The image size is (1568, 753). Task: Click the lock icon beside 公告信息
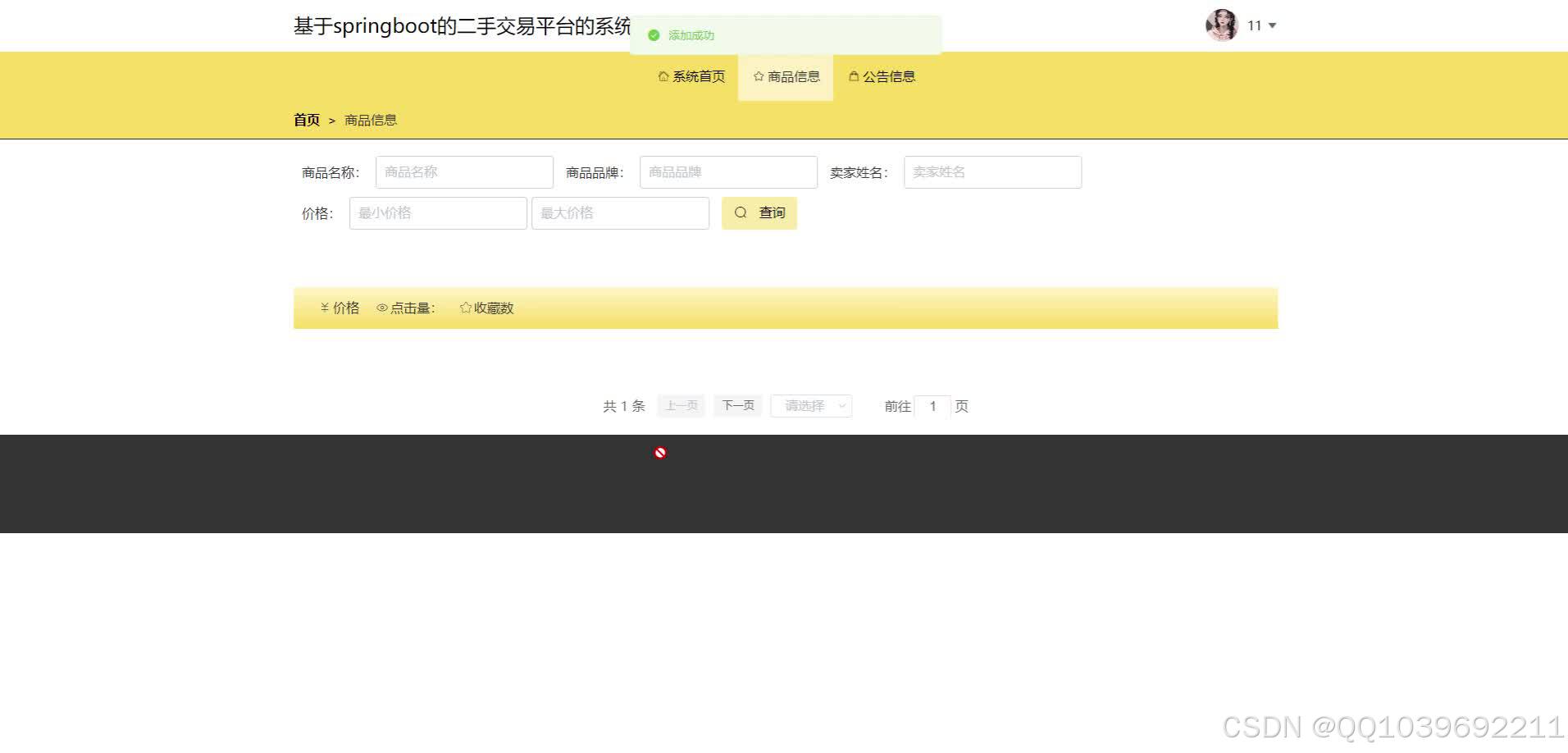point(853,75)
